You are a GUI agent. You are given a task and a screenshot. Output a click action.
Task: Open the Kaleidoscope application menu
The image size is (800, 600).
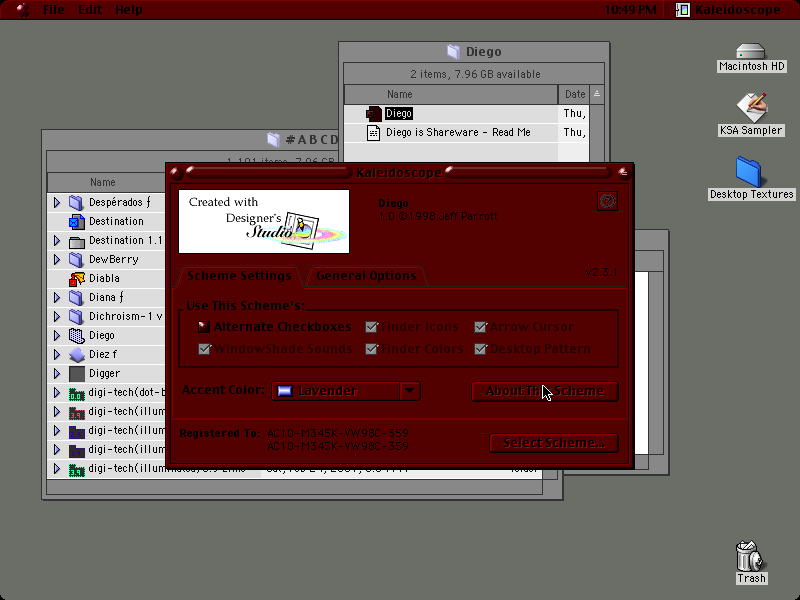(x=728, y=10)
